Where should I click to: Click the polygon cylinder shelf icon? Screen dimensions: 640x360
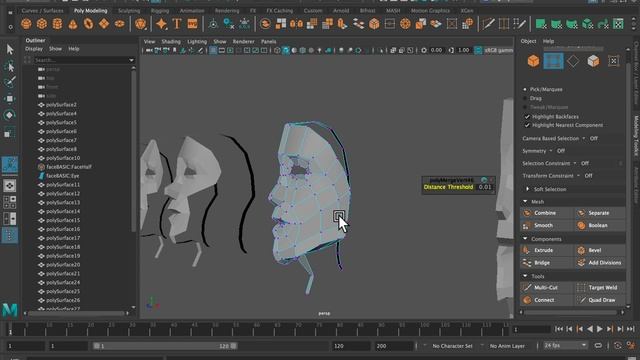click(x=57, y=24)
